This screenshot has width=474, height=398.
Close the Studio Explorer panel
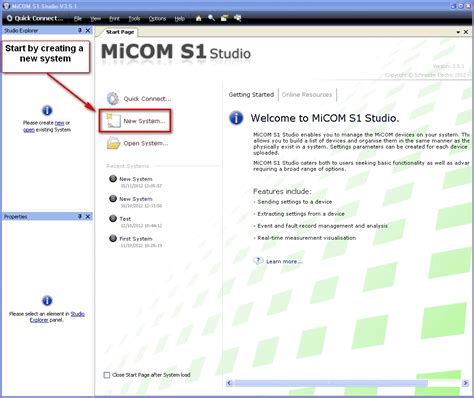click(88, 30)
